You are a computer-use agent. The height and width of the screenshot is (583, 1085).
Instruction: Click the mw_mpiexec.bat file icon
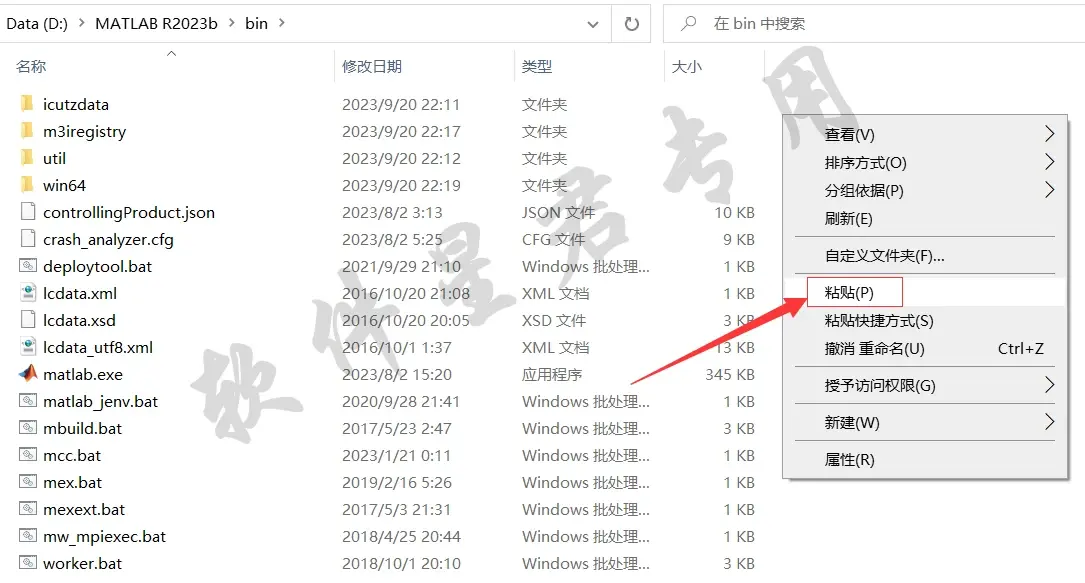pyautogui.click(x=28, y=535)
